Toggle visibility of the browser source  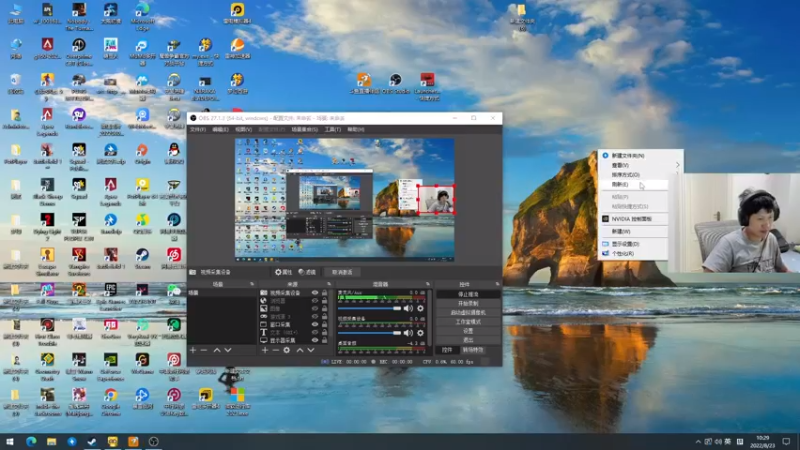pos(315,301)
